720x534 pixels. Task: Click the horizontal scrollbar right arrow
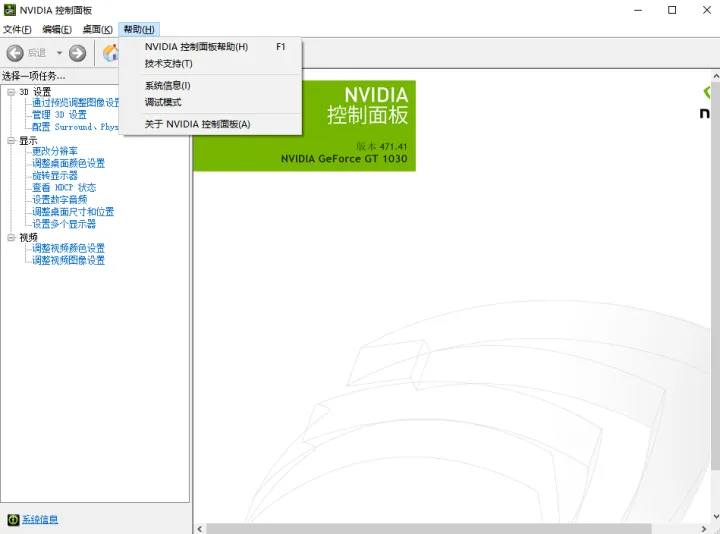704,529
